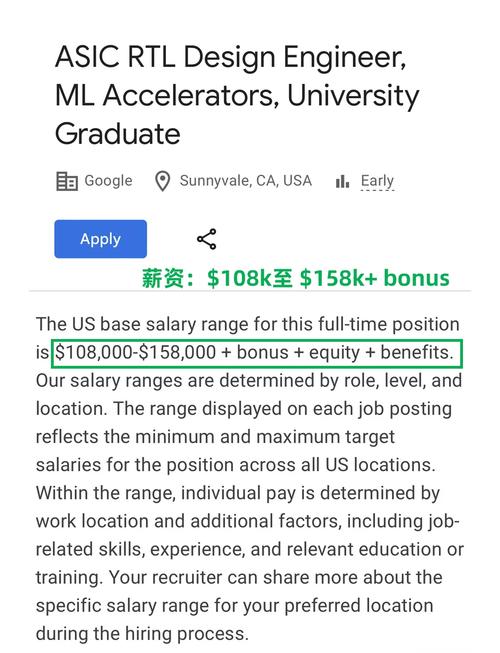Click the word Graduate in the heading
Viewport: 500px width, 653px height.
point(118,134)
